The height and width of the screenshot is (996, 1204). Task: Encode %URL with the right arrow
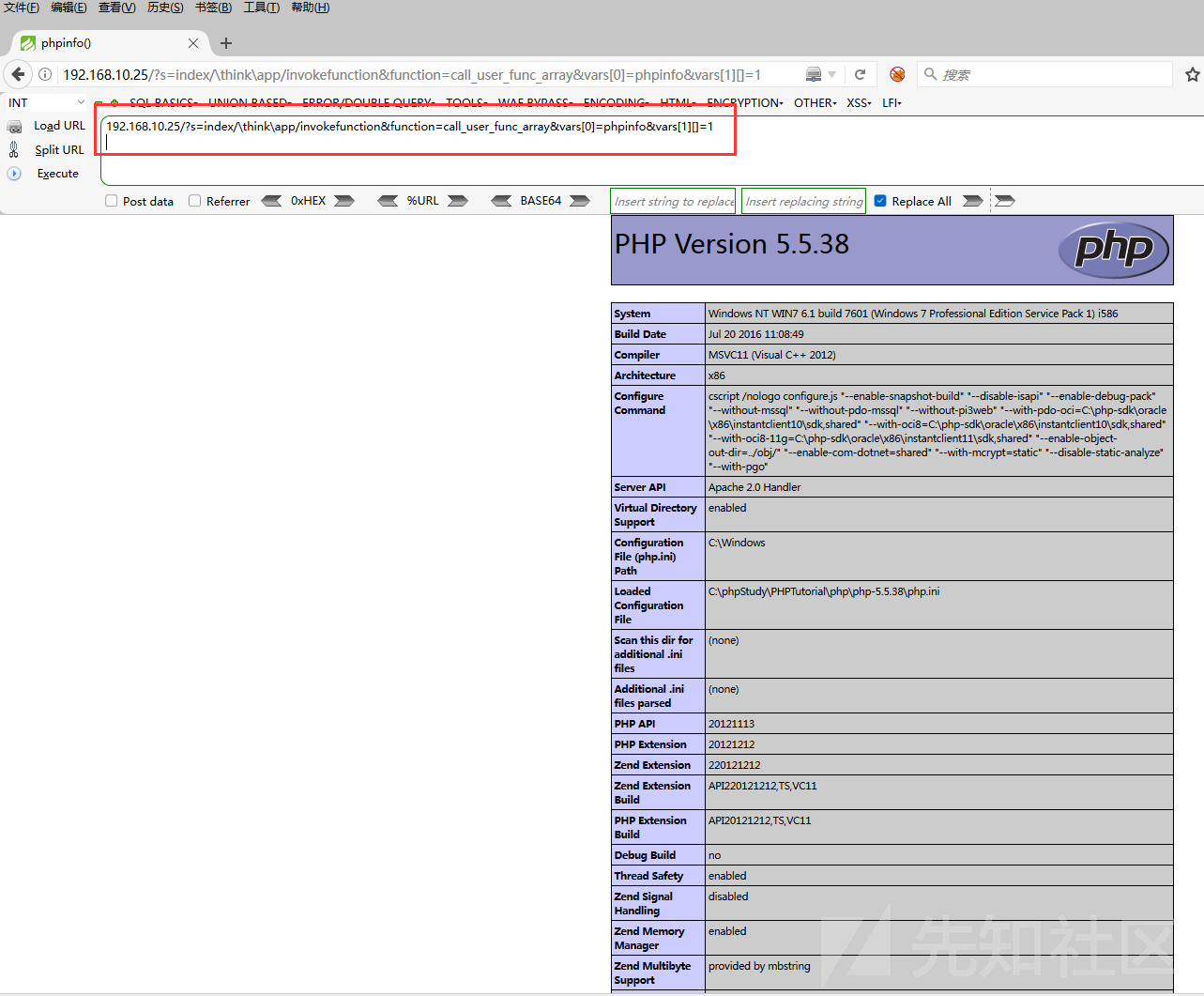[458, 201]
